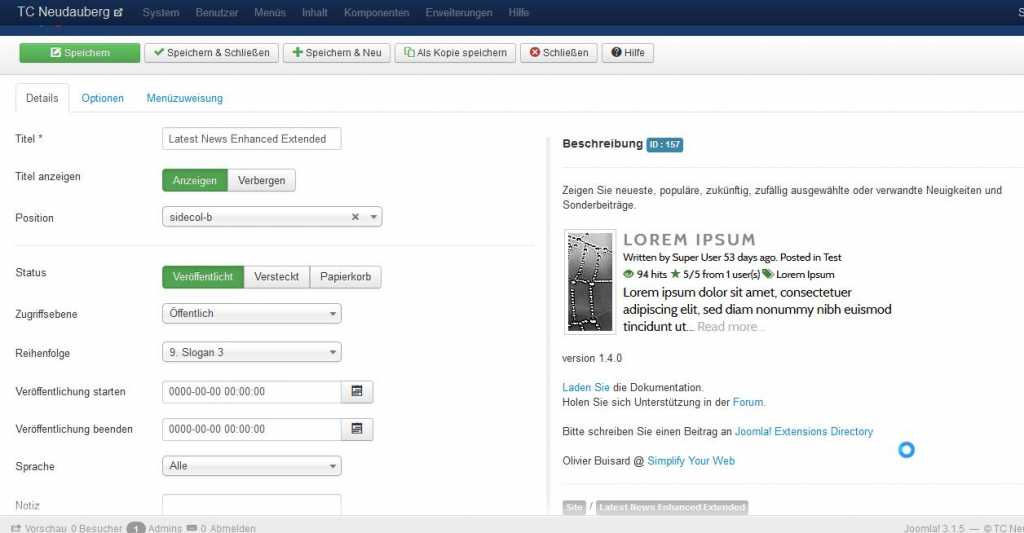Expand the Sprache dropdown

pyautogui.click(x=251, y=466)
